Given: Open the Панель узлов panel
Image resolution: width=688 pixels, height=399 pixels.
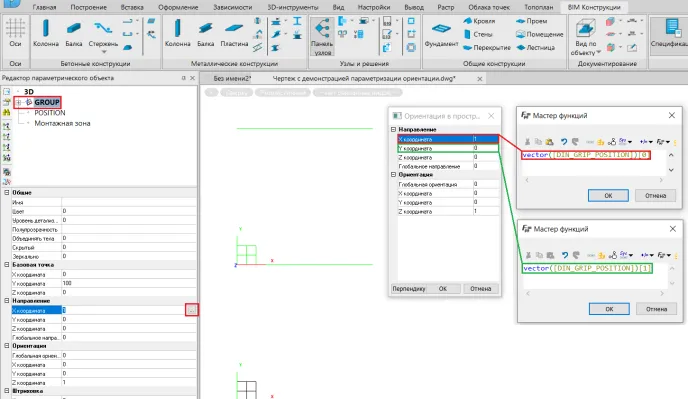Looking at the screenshot, I should pos(322,36).
